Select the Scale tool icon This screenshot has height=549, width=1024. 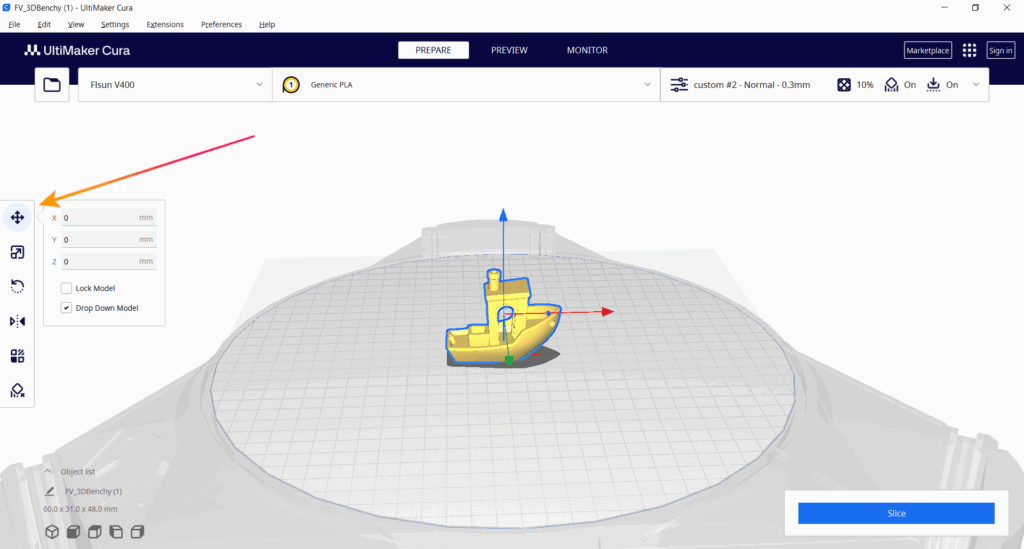point(18,253)
